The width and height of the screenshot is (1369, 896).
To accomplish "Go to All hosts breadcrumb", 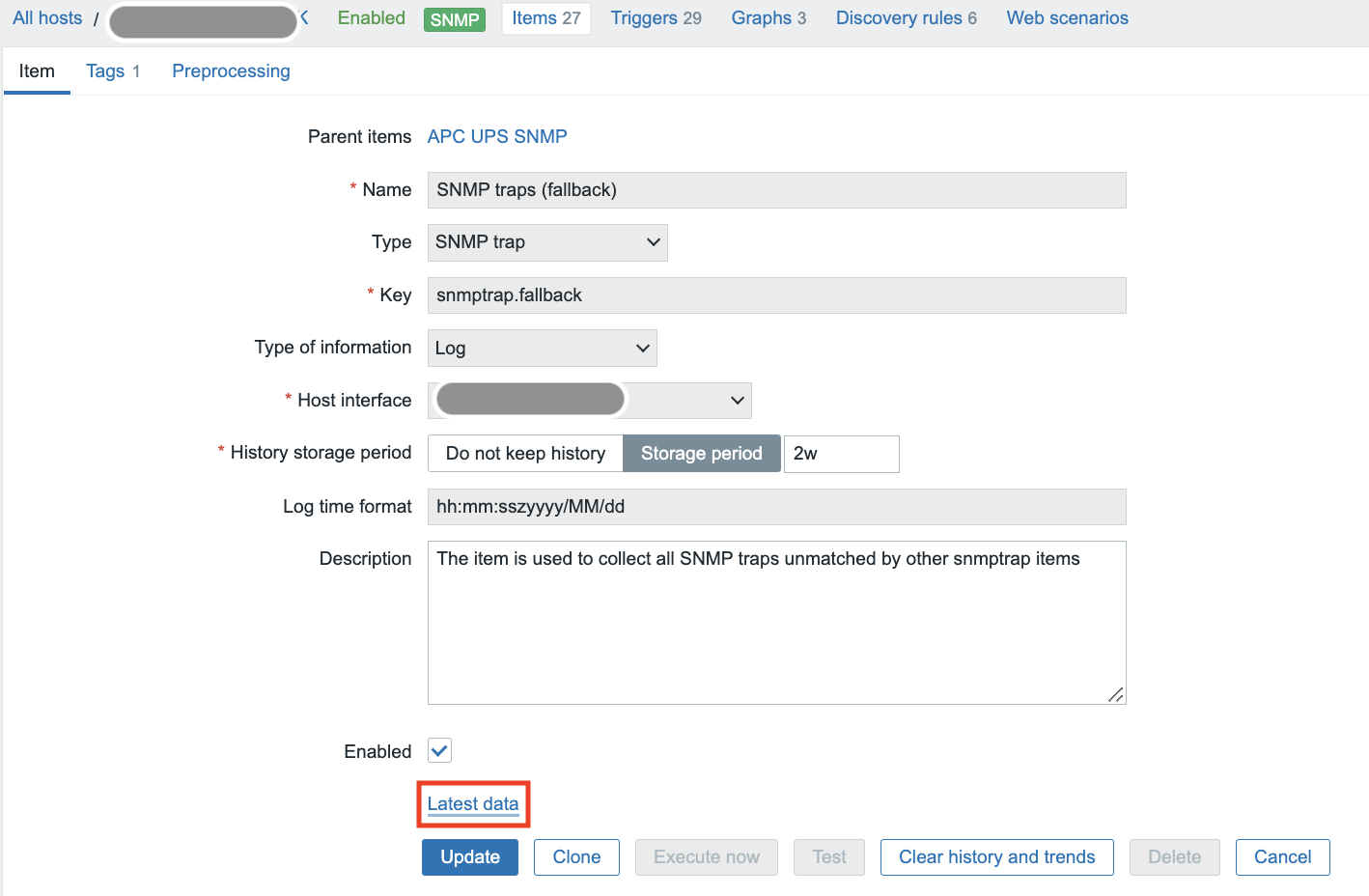I will pos(47,18).
